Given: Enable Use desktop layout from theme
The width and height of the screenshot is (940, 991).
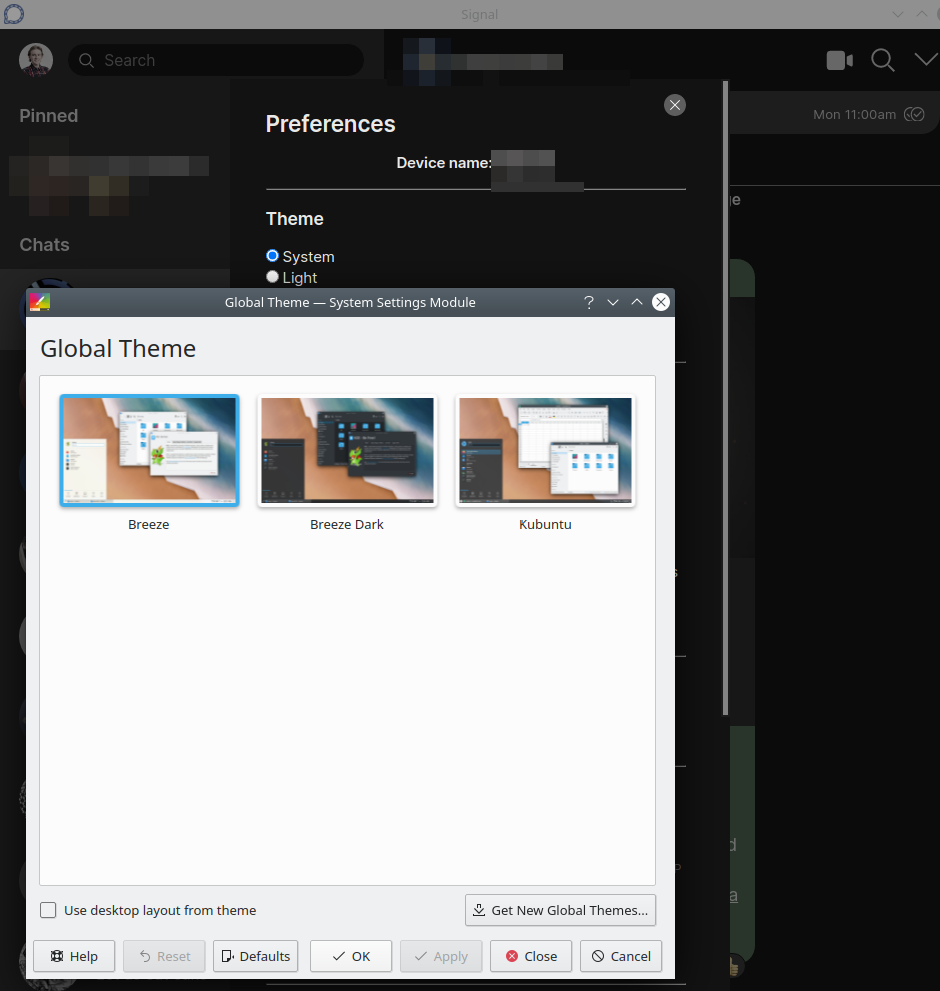Looking at the screenshot, I should [48, 910].
